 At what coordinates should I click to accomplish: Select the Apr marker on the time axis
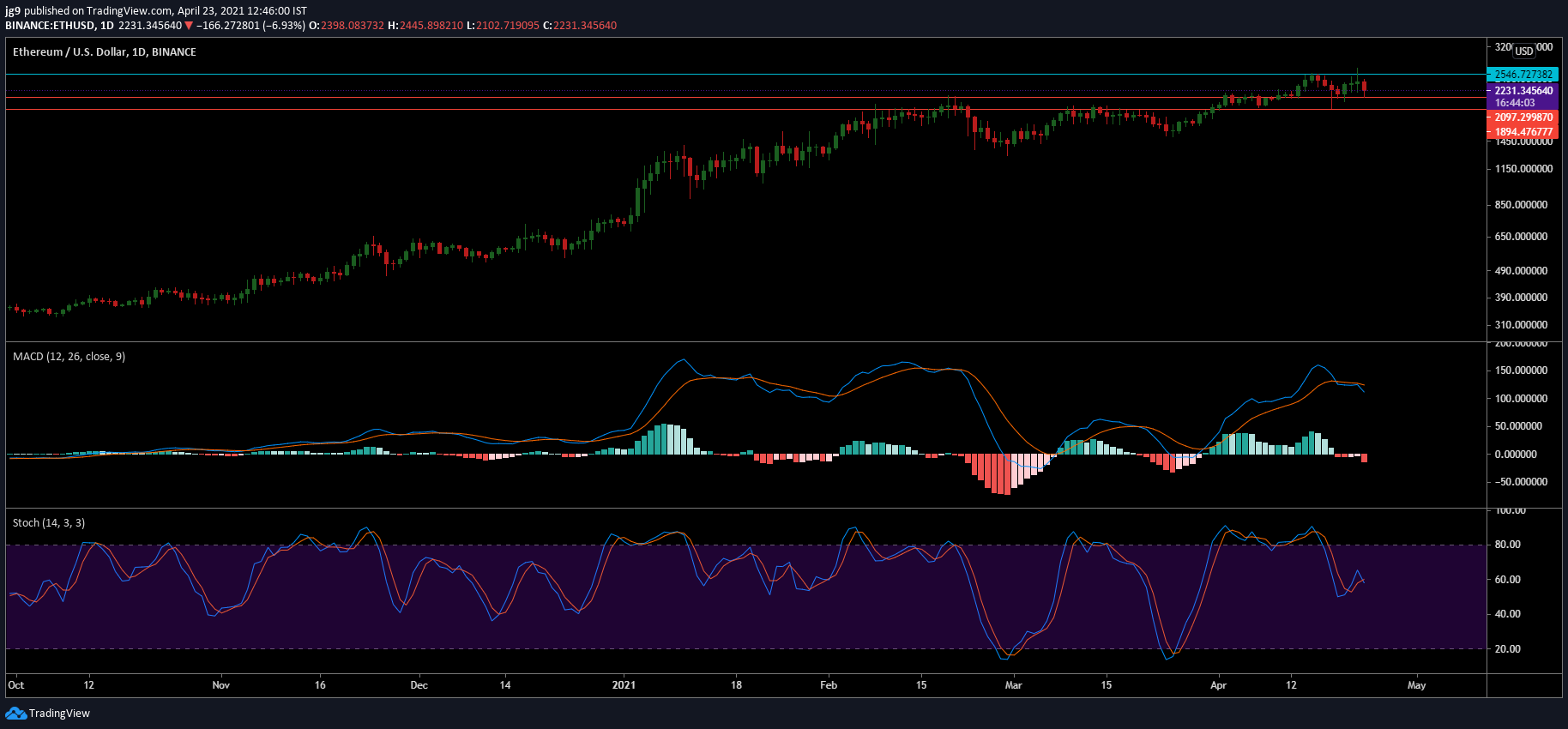pos(1218,685)
